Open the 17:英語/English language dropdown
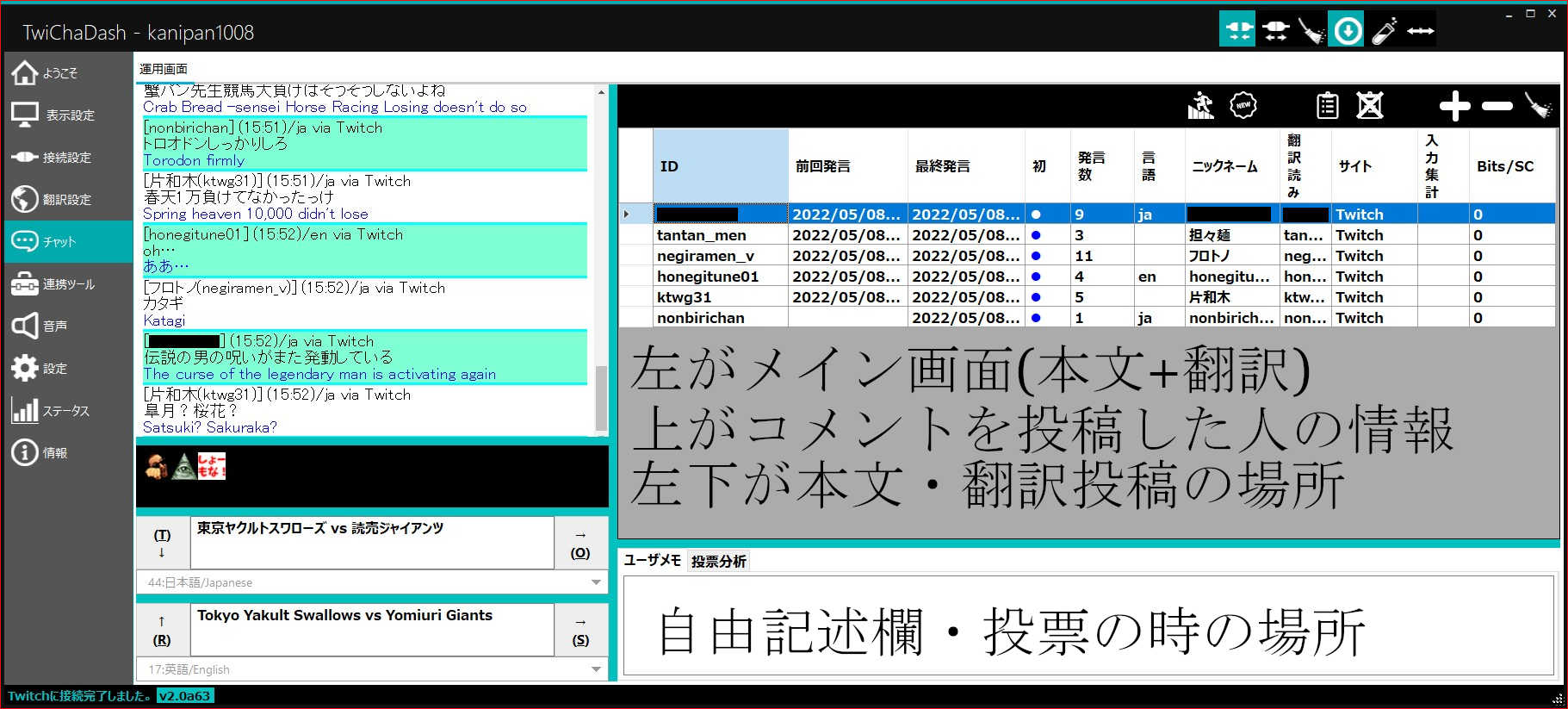Viewport: 1568px width, 709px height. pos(372,669)
